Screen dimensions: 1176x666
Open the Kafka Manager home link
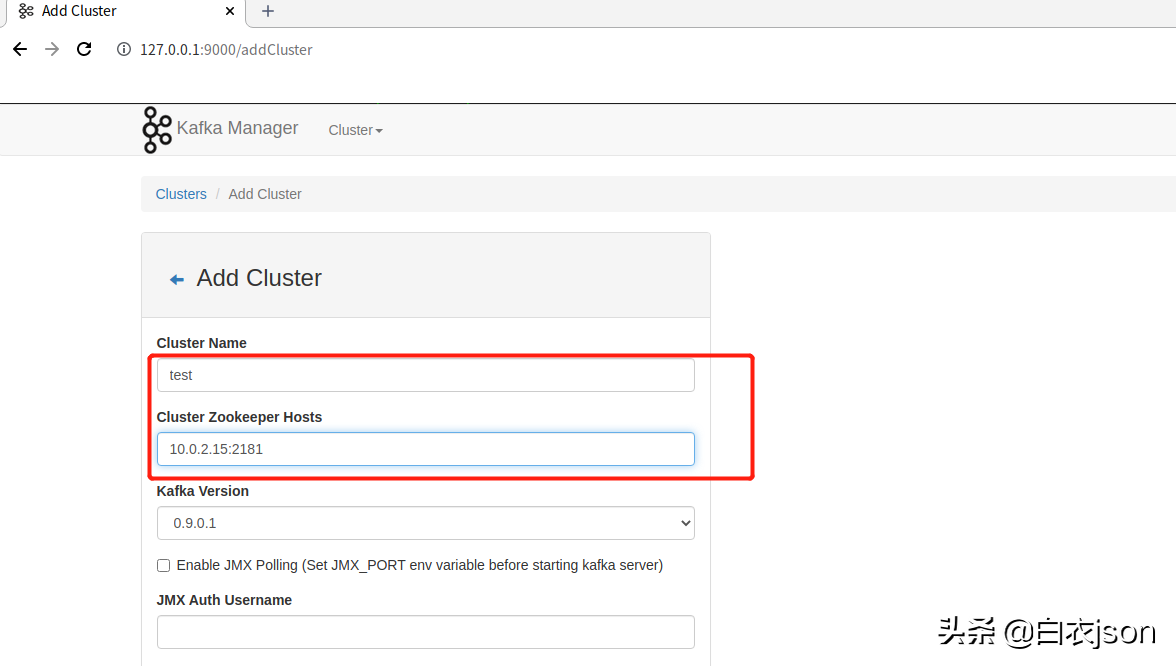(237, 128)
